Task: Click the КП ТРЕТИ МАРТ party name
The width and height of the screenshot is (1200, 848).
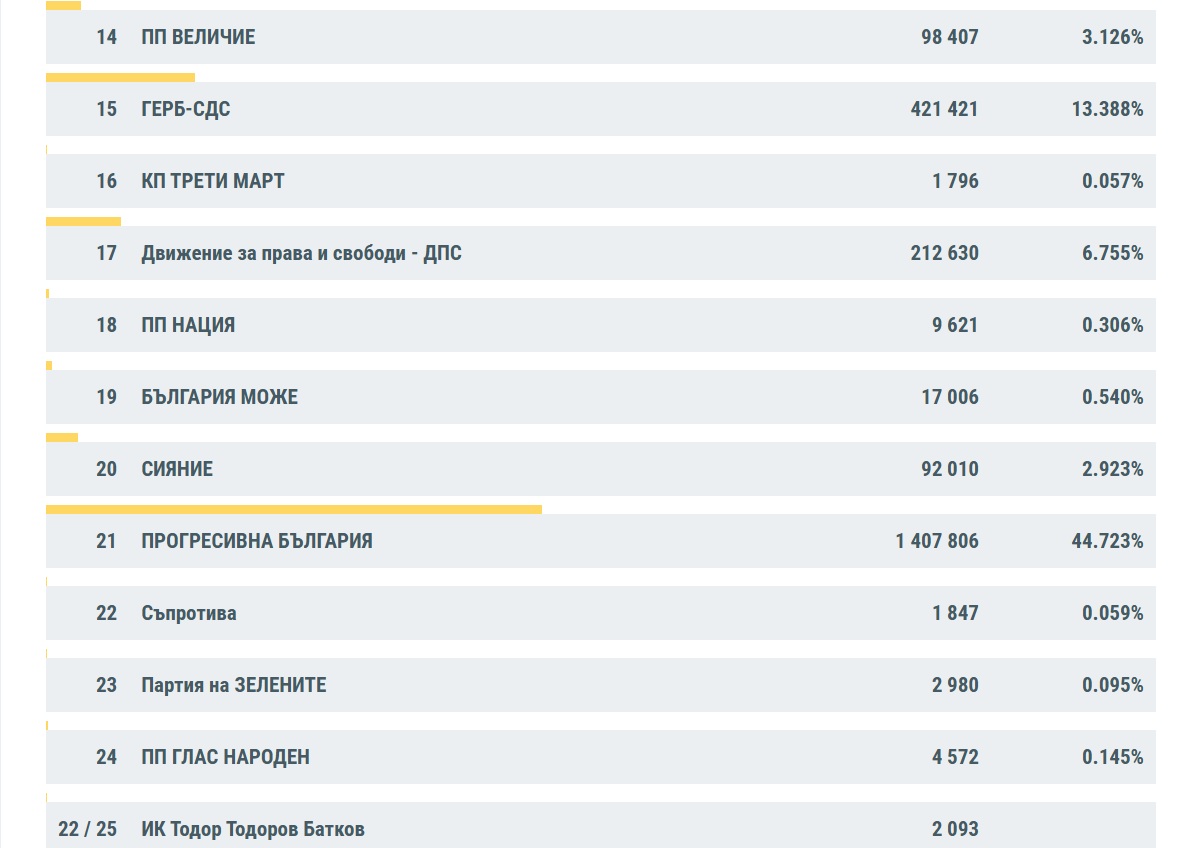Action: coord(213,181)
